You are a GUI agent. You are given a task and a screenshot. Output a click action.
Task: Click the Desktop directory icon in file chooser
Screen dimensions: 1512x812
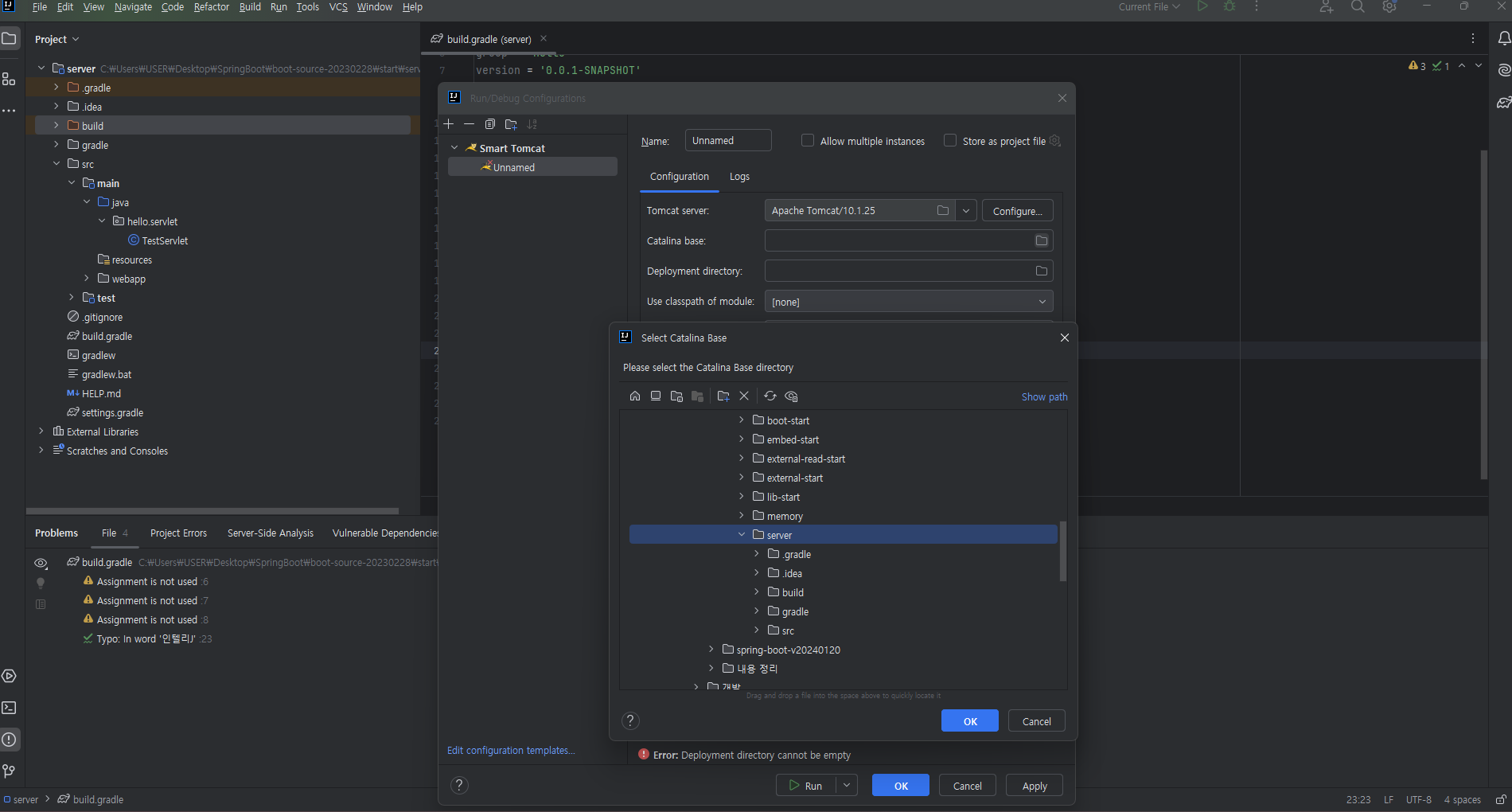(x=656, y=396)
